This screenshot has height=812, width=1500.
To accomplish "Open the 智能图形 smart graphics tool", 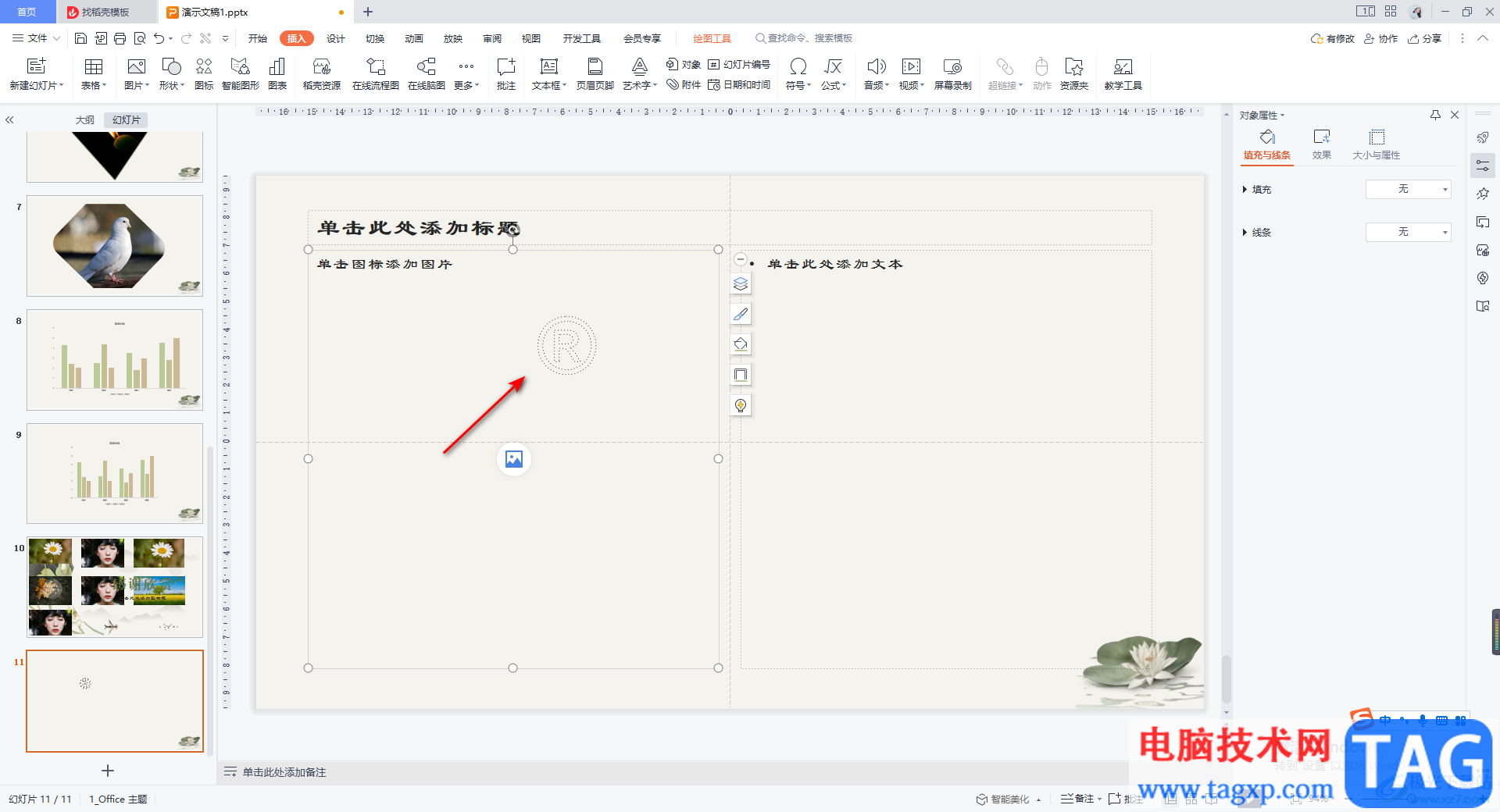I will 240,74.
